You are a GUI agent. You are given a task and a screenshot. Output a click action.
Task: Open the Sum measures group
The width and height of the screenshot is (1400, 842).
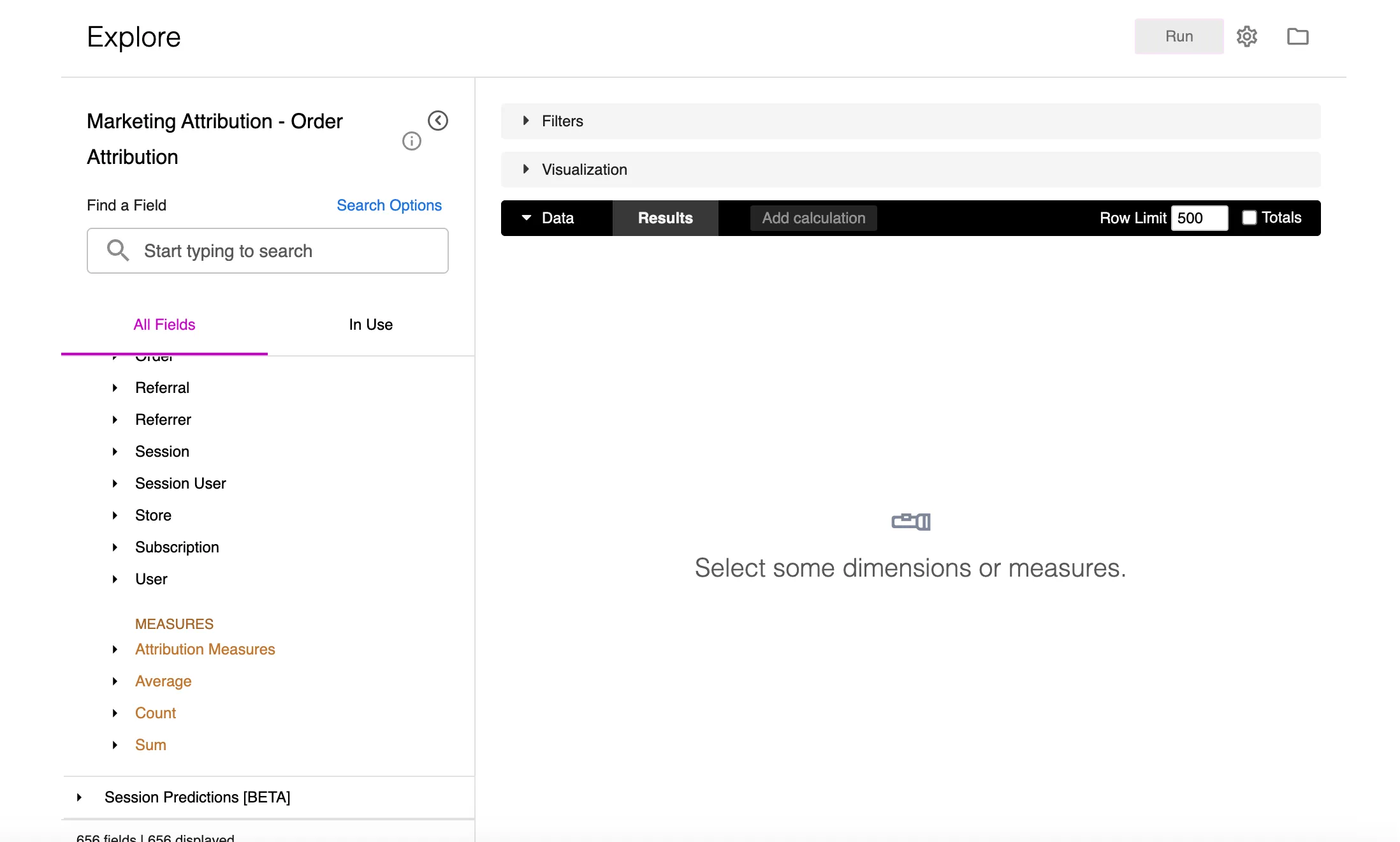150,745
